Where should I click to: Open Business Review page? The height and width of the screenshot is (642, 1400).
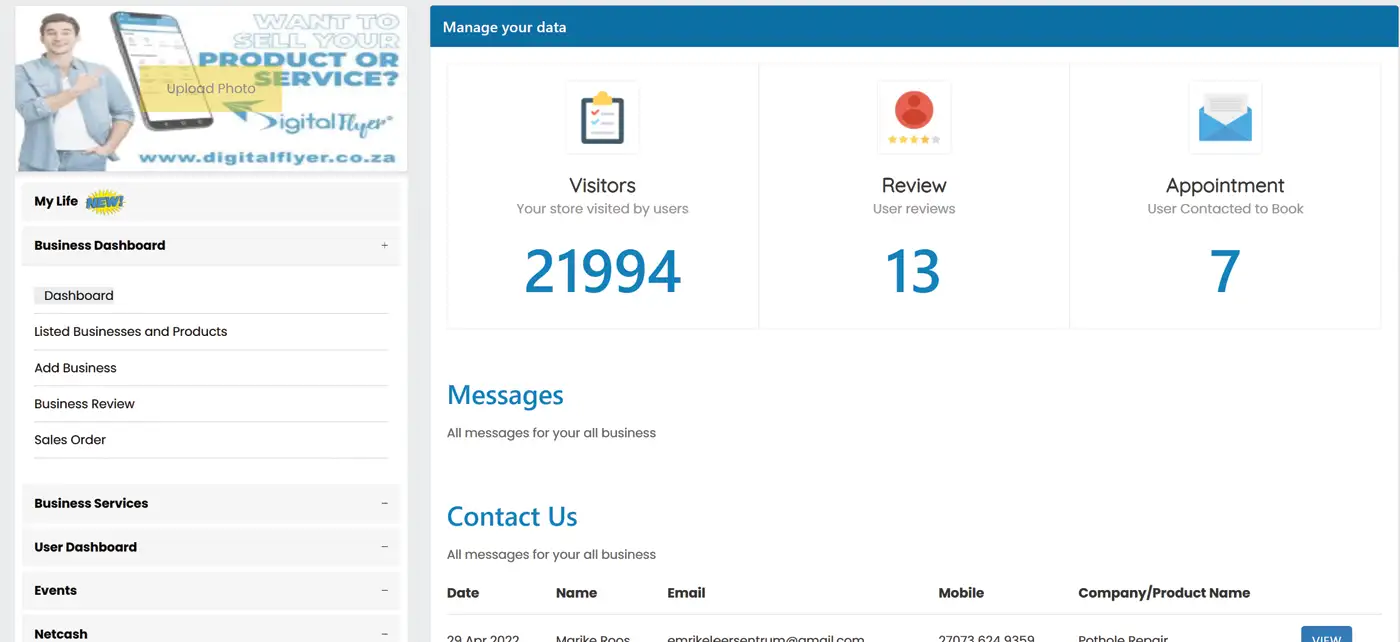click(84, 404)
